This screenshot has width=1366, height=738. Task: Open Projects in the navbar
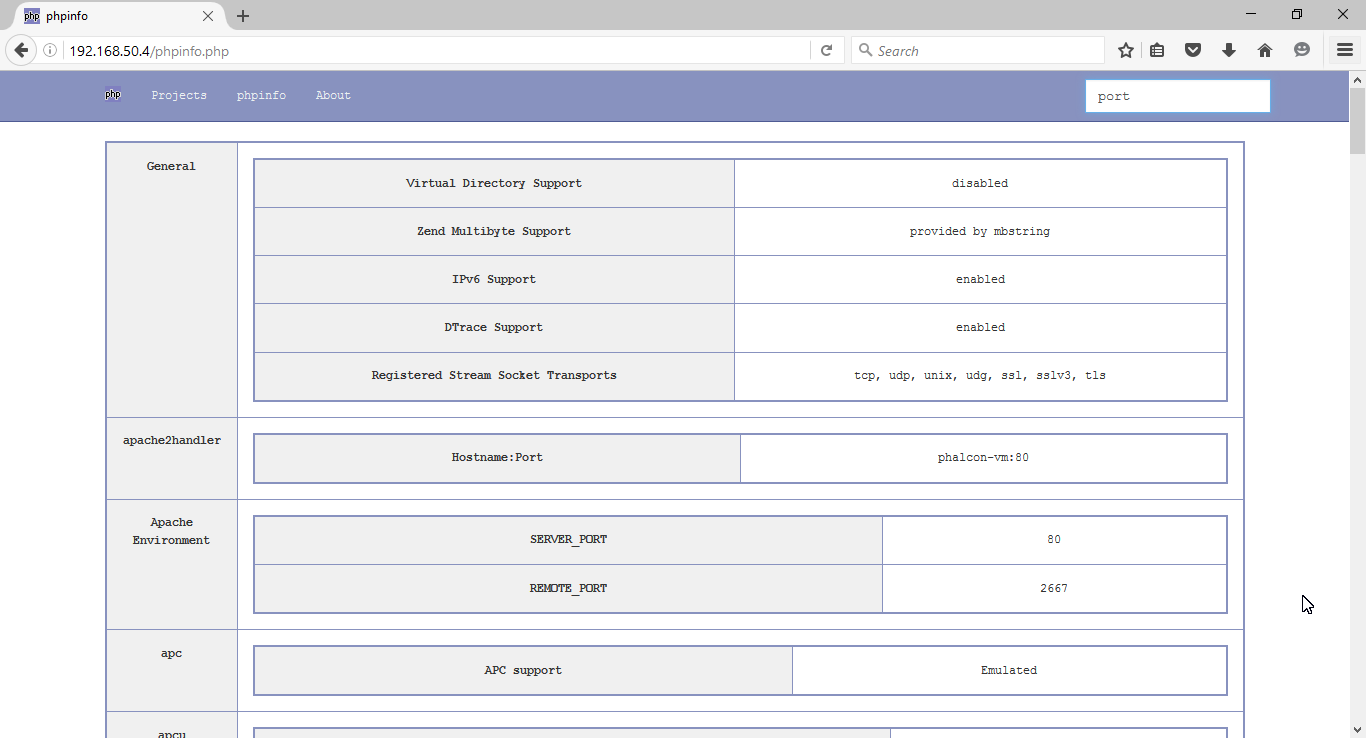(179, 95)
